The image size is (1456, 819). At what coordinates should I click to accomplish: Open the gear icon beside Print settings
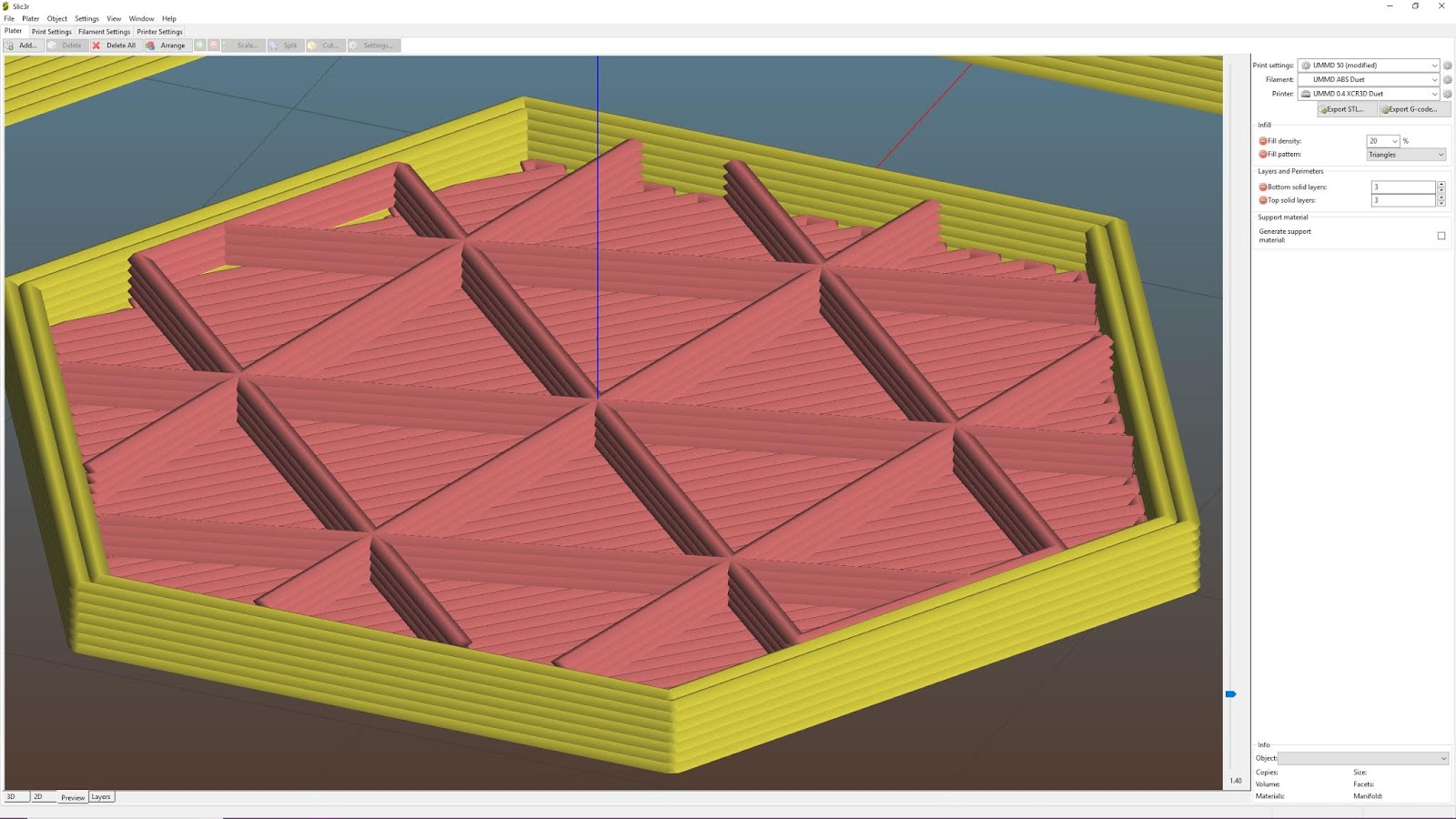1446,65
